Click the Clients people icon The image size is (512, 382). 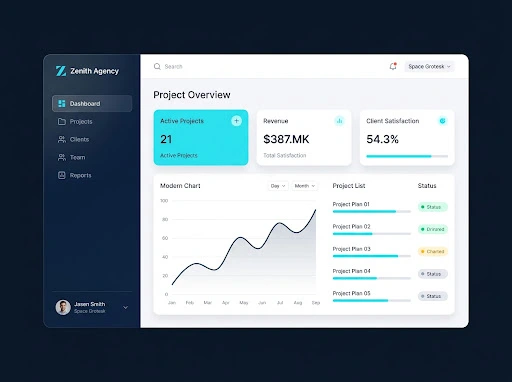tap(62, 139)
